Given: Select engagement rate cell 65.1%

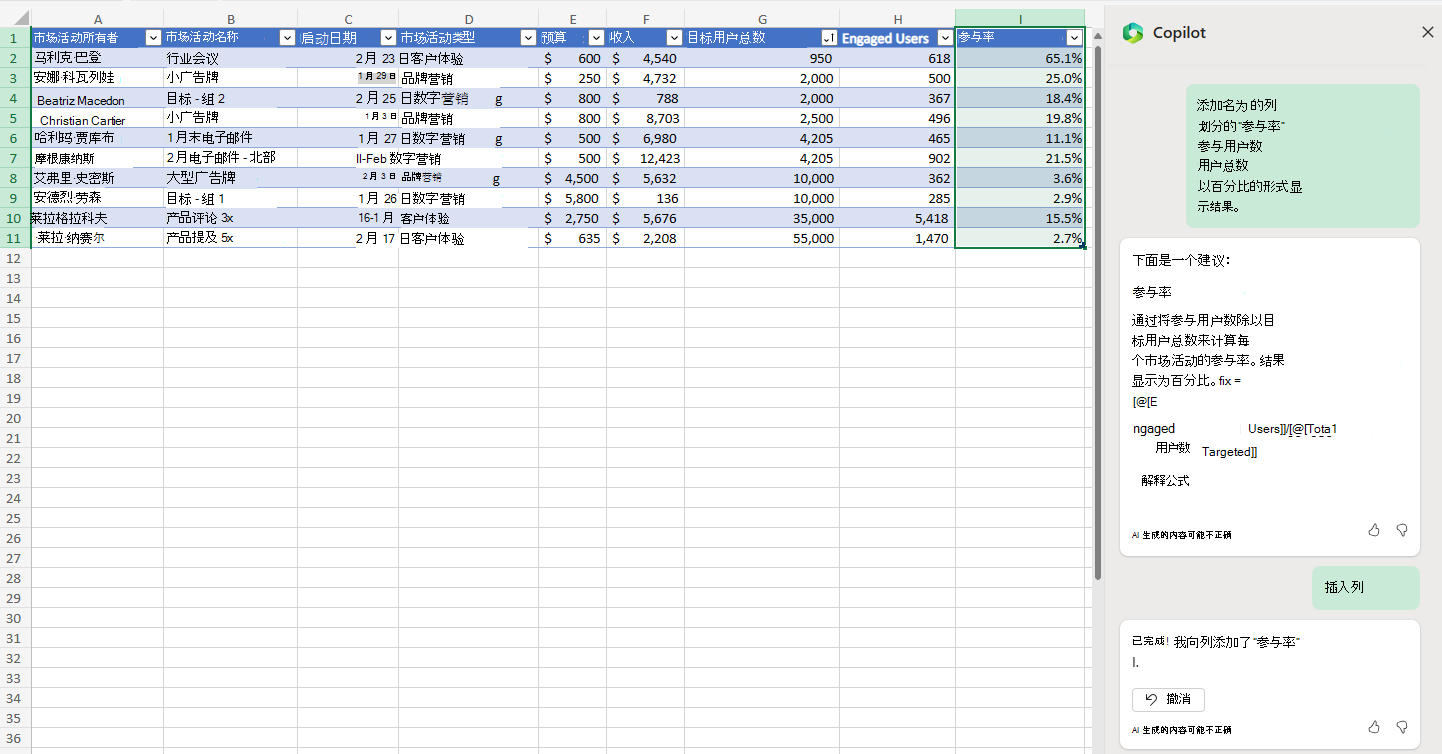Looking at the screenshot, I should click(1020, 58).
